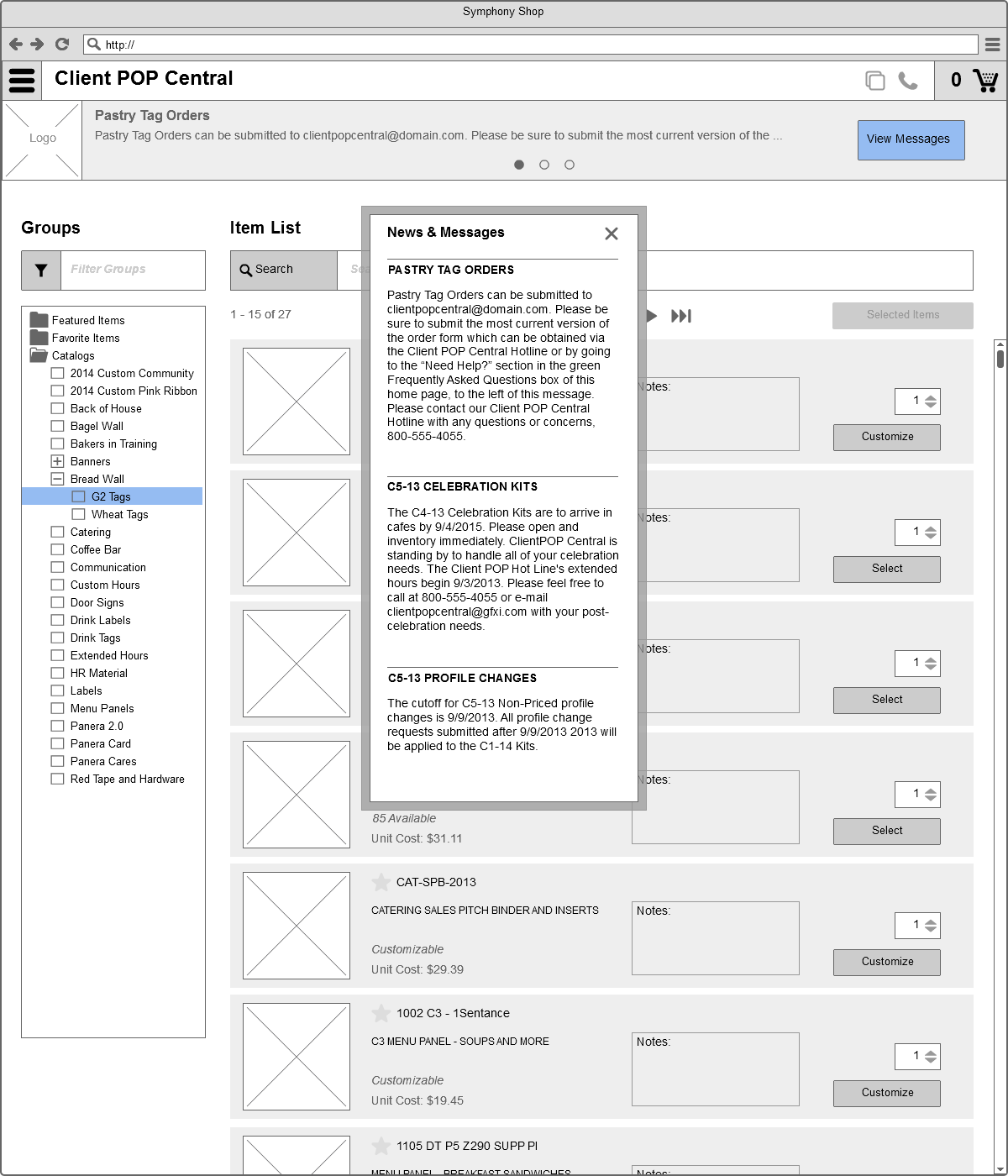The width and height of the screenshot is (1008, 1176).
Task: Select Red Tape and Hardware group
Action: tap(128, 779)
